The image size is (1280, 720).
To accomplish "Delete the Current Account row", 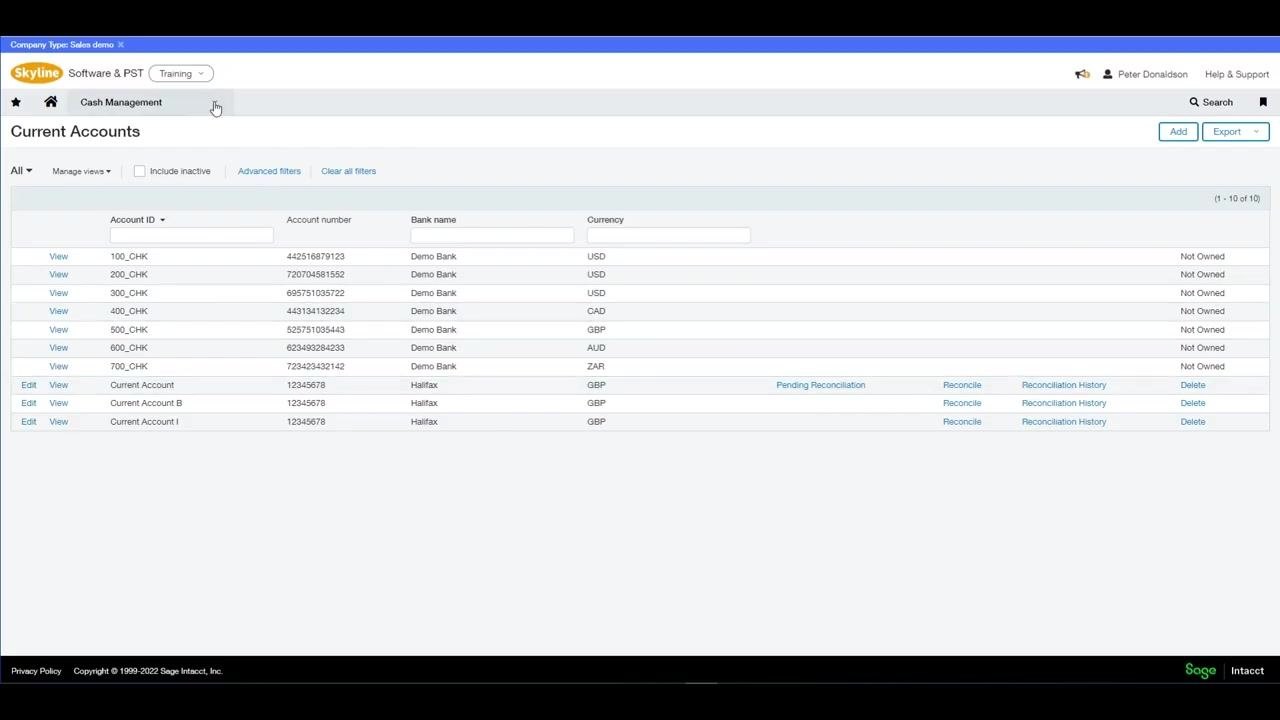I will pyautogui.click(x=1193, y=385).
